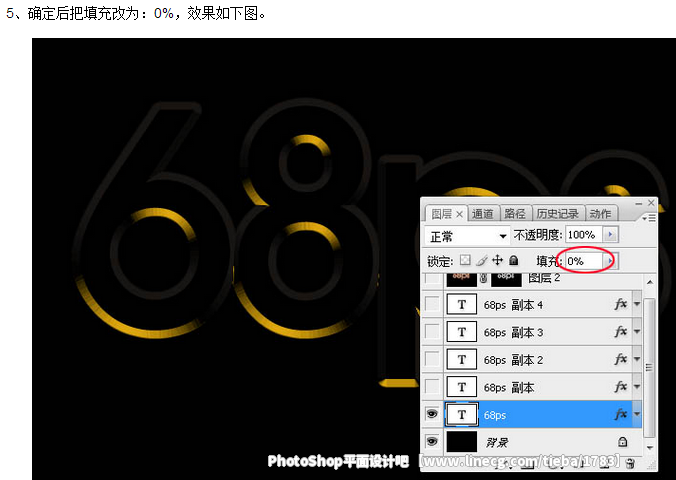Click the fx icon on 68ps 副本 4 layer
Screen dimensions: 676x480
pyautogui.click(x=620, y=304)
